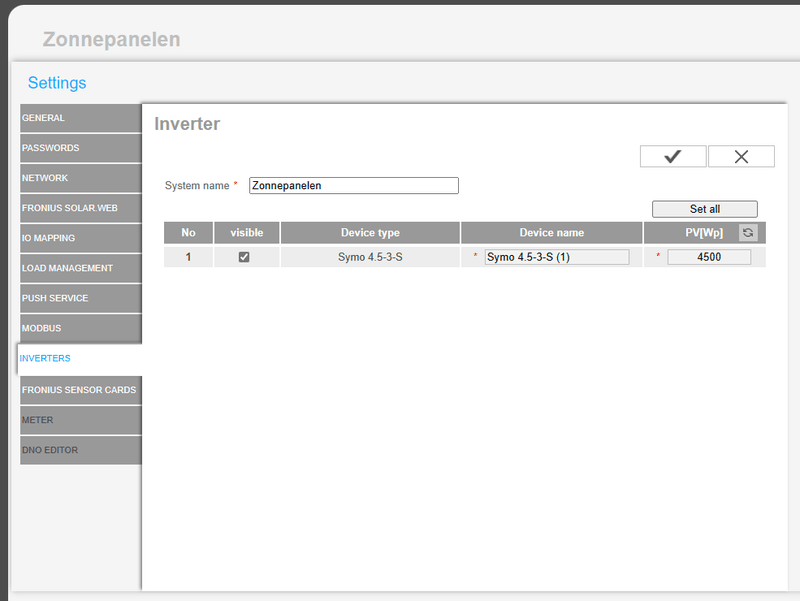Open the Fronius Solar.web tab

(81, 208)
